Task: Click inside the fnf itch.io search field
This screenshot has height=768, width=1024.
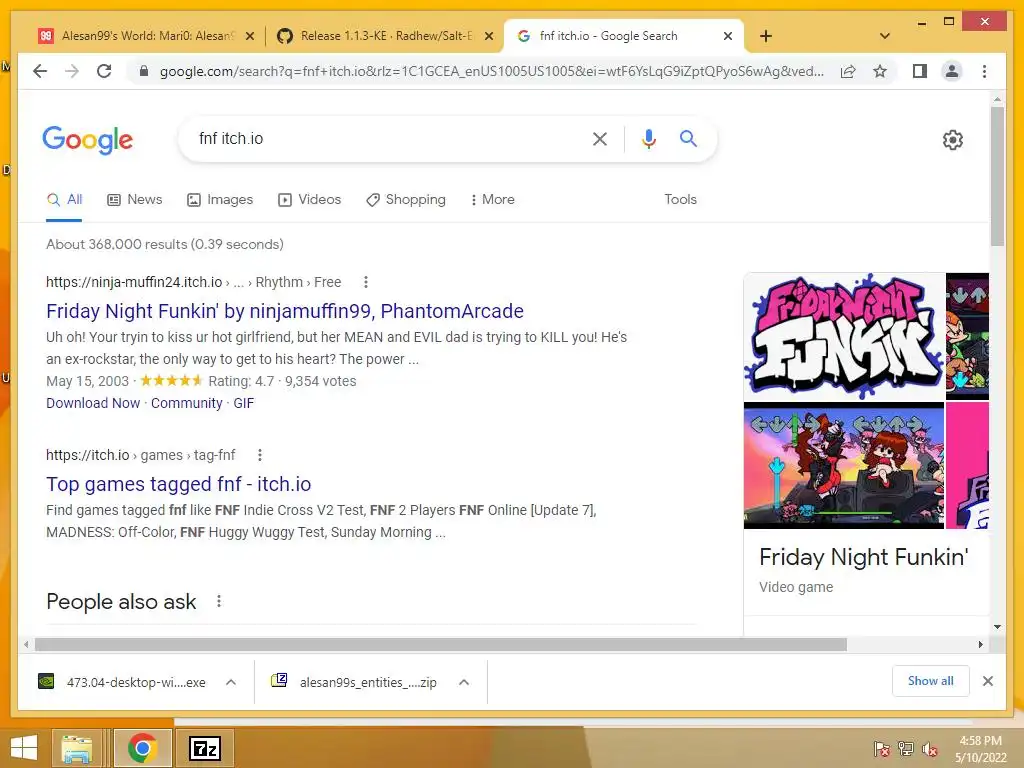Action: (x=385, y=138)
